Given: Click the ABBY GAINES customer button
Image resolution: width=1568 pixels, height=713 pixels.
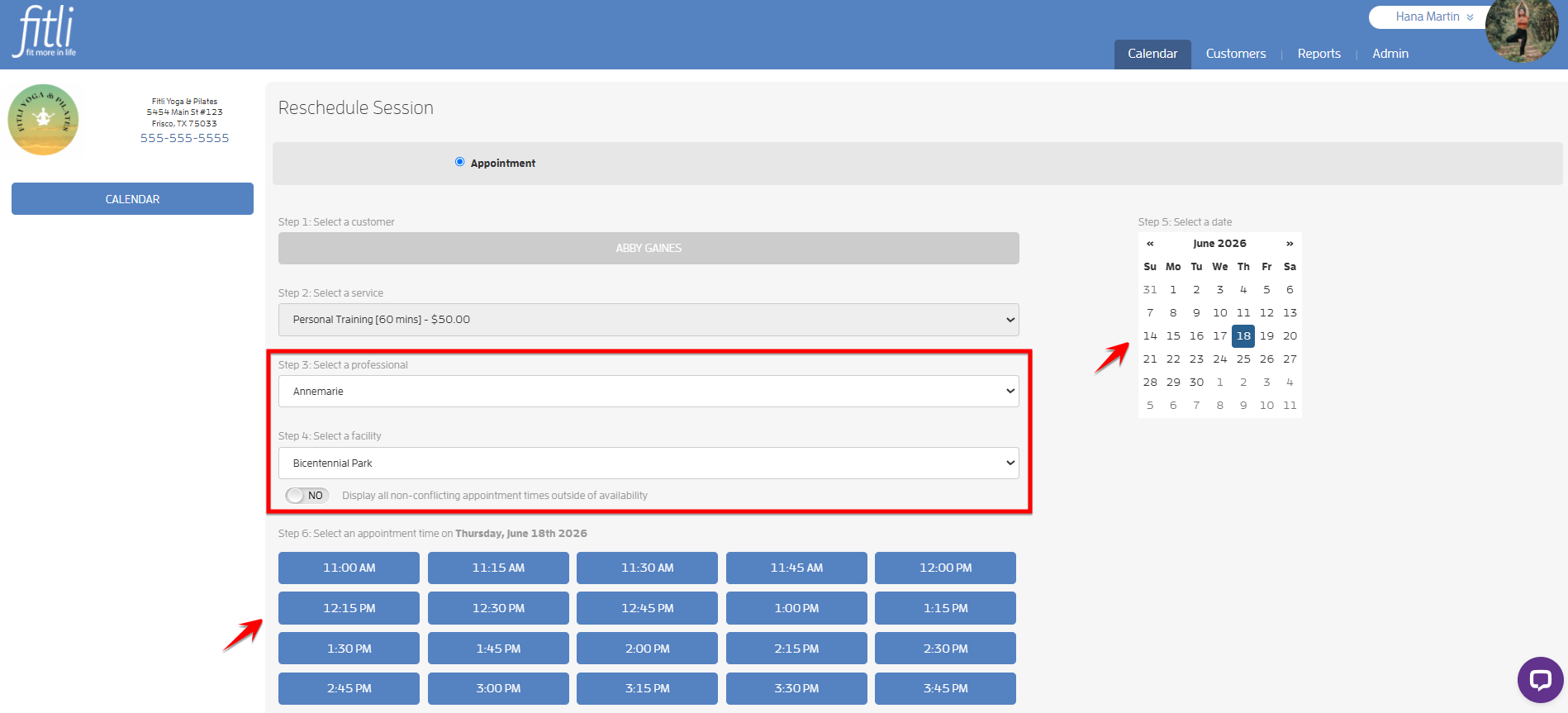Looking at the screenshot, I should click(649, 248).
